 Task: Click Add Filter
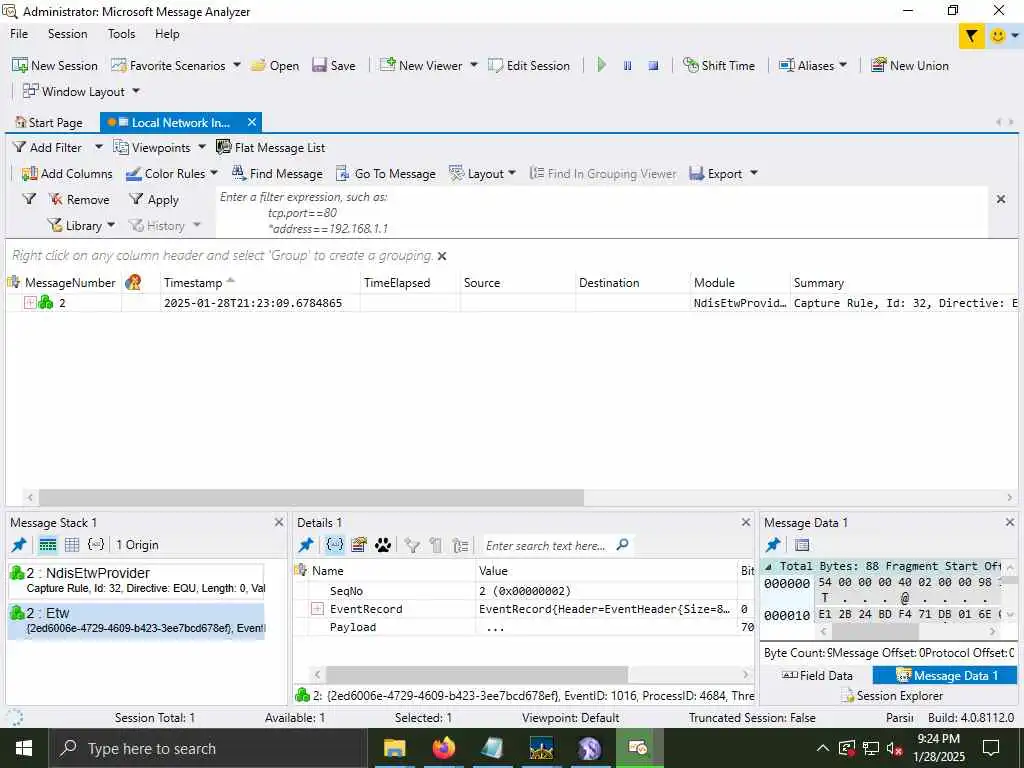coord(48,148)
